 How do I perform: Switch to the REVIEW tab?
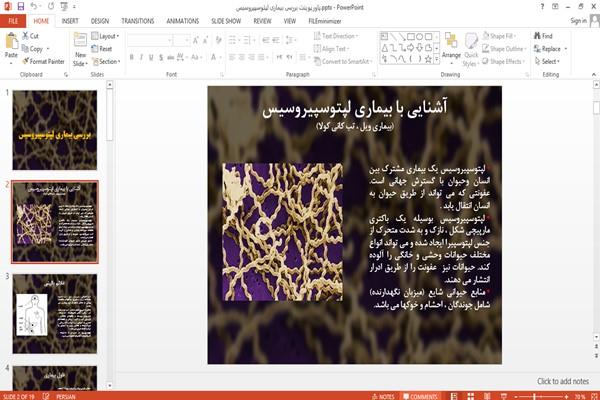click(262, 21)
